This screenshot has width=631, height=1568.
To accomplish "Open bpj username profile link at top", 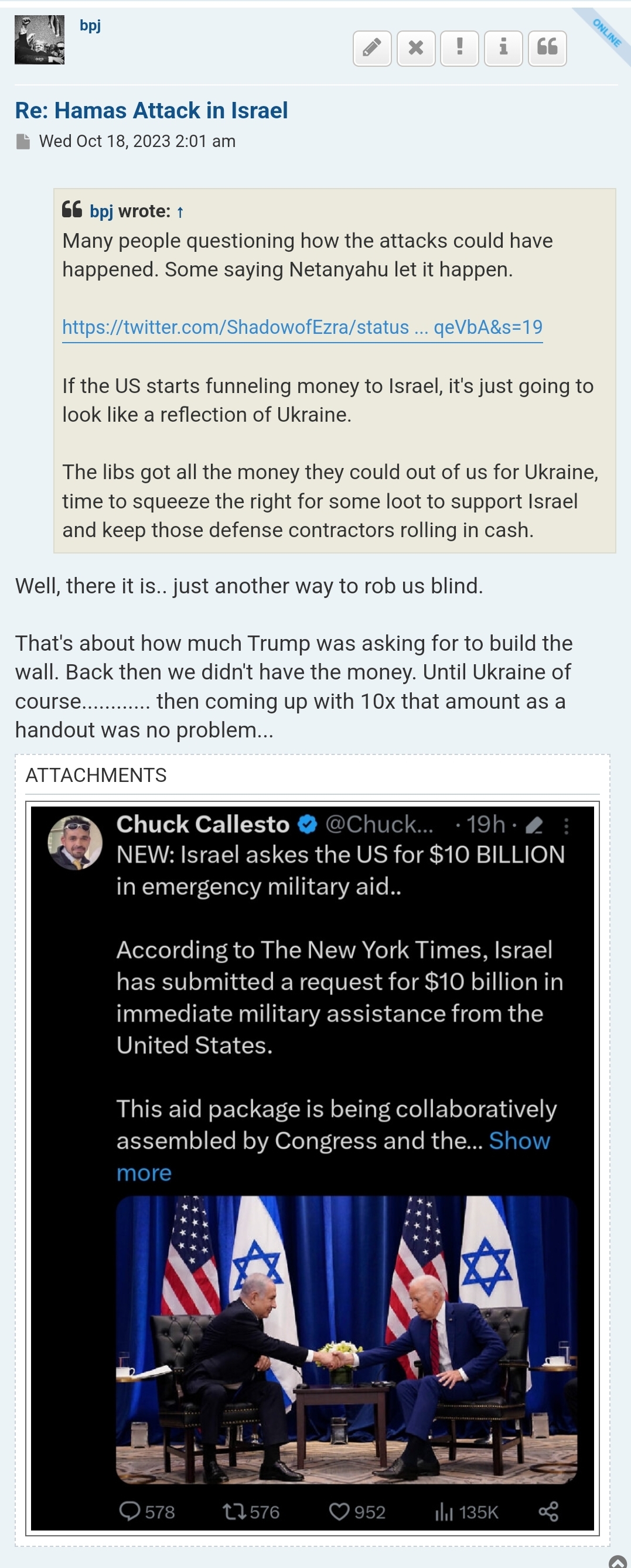I will tap(90, 26).
